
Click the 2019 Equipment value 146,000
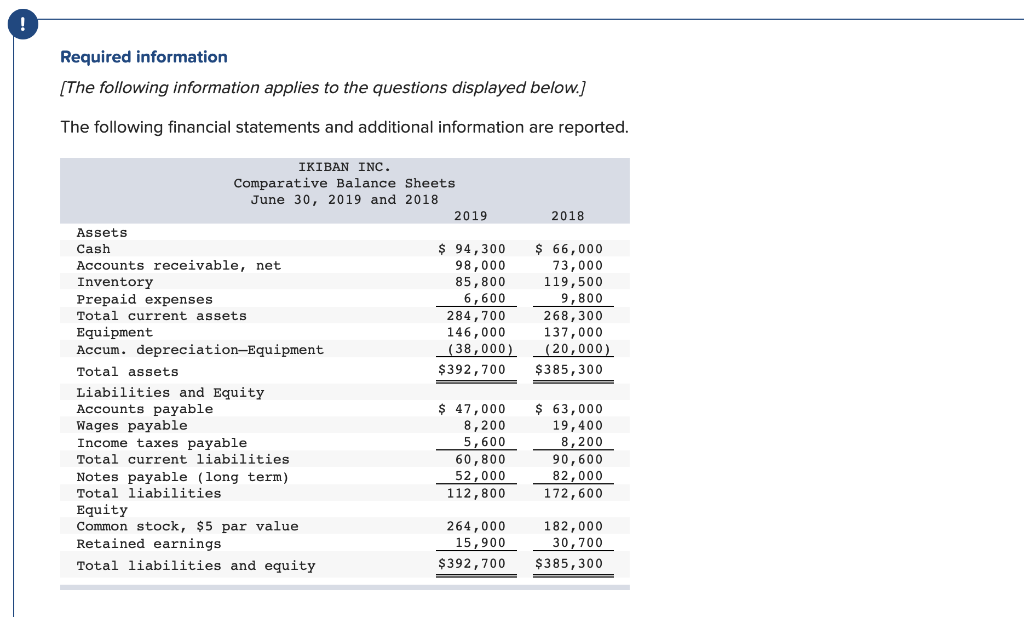pyautogui.click(x=476, y=332)
